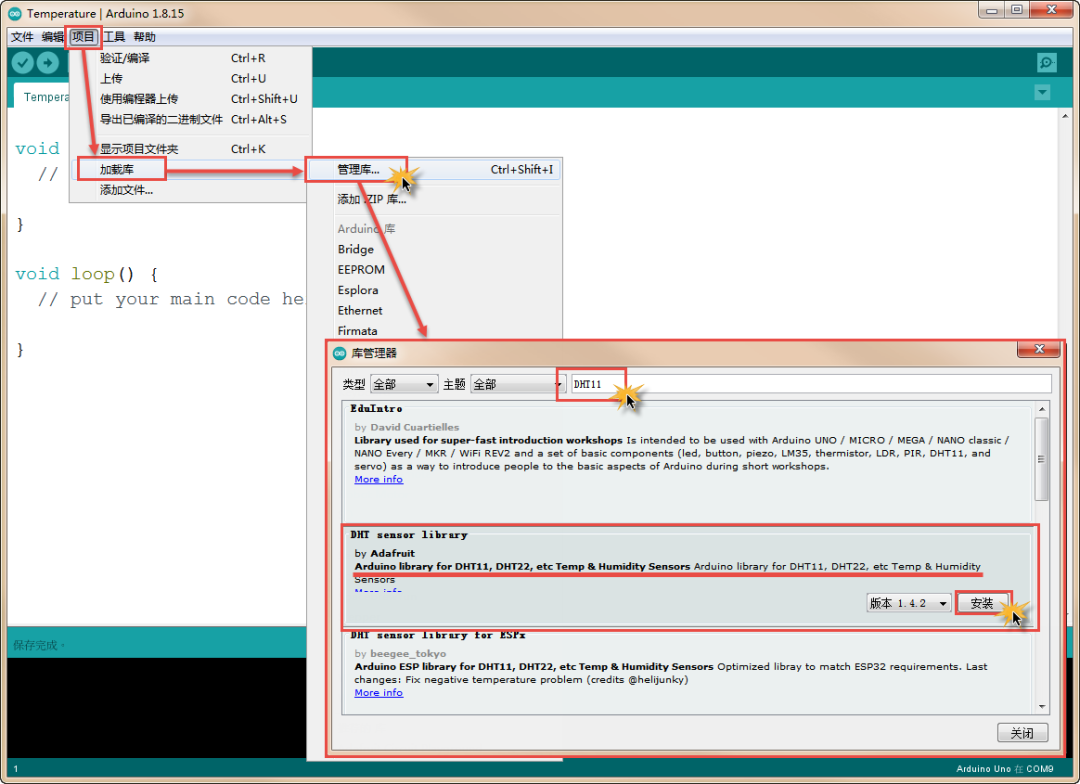Expand the 主题 topic dropdown
The height and width of the screenshot is (784, 1080).
[517, 384]
